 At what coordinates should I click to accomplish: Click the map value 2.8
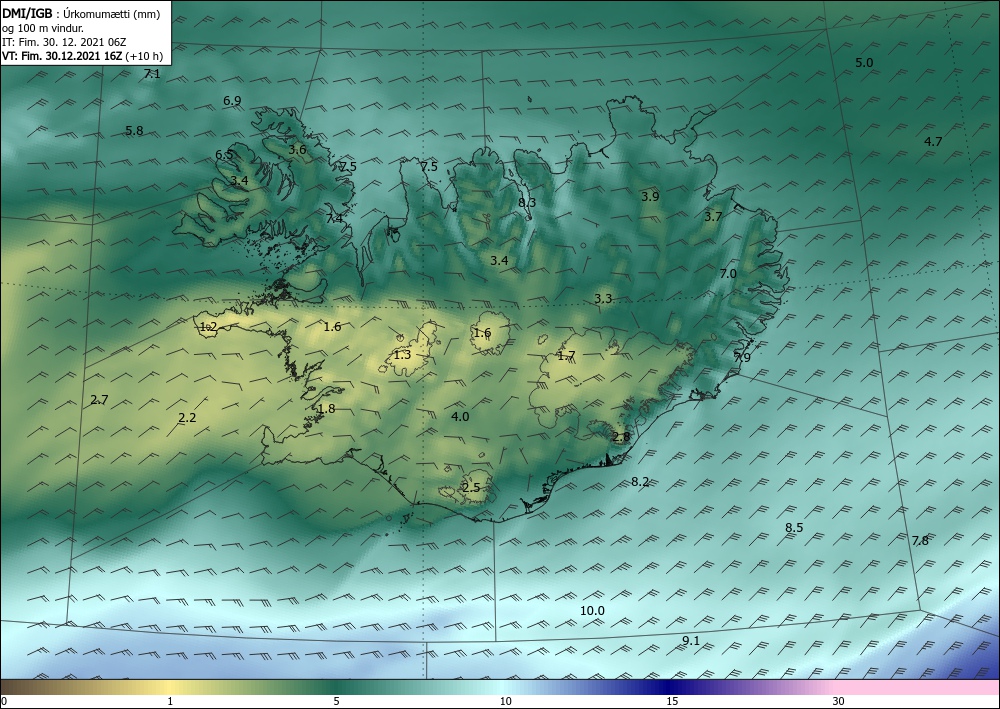click(621, 437)
